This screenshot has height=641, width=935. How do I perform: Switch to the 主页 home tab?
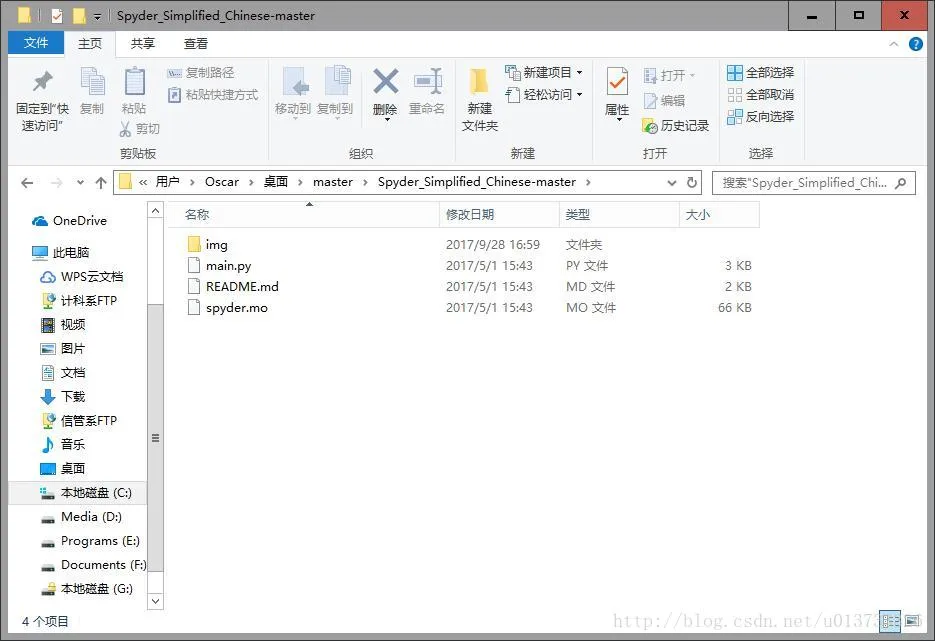tap(90, 44)
